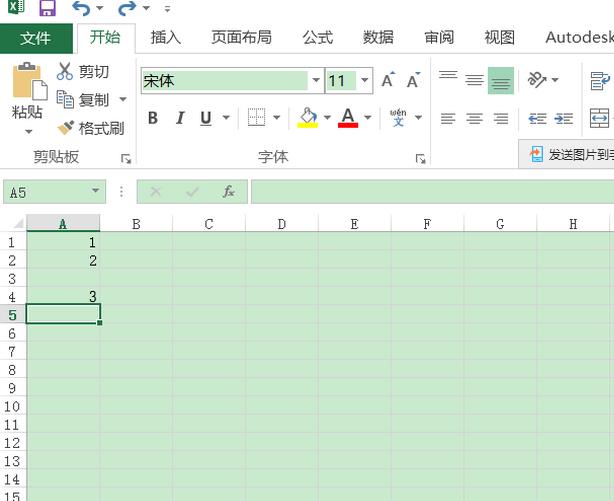Click the formula bar input area
Screen dimensions: 614x501
[x=432, y=192]
